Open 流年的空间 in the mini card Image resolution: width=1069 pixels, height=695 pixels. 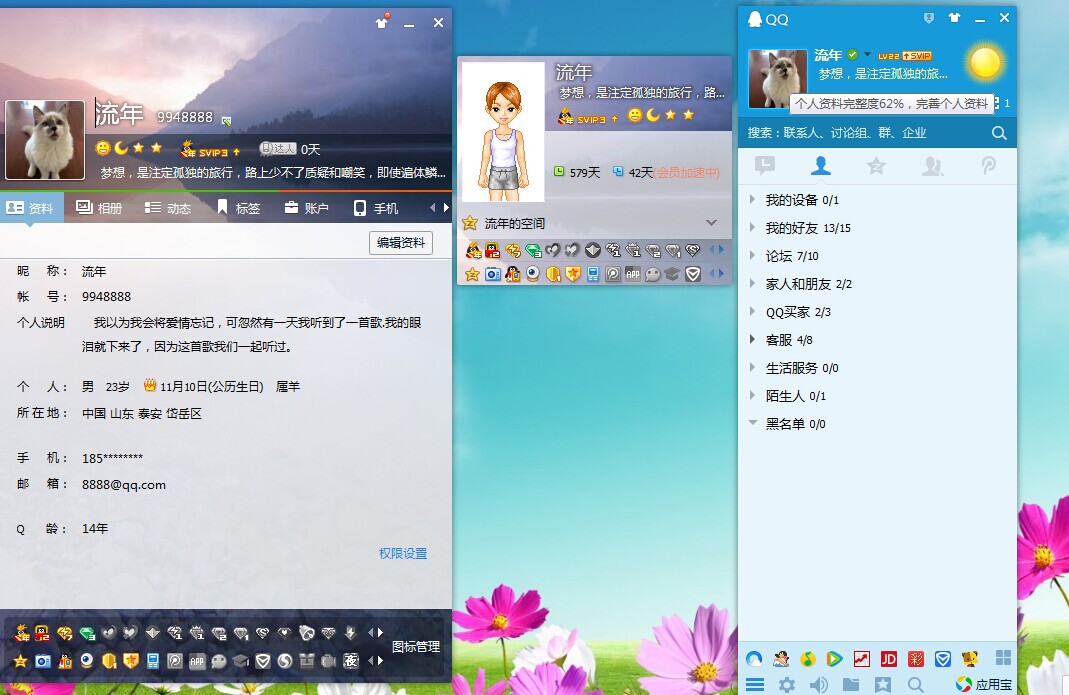pyautogui.click(x=514, y=223)
